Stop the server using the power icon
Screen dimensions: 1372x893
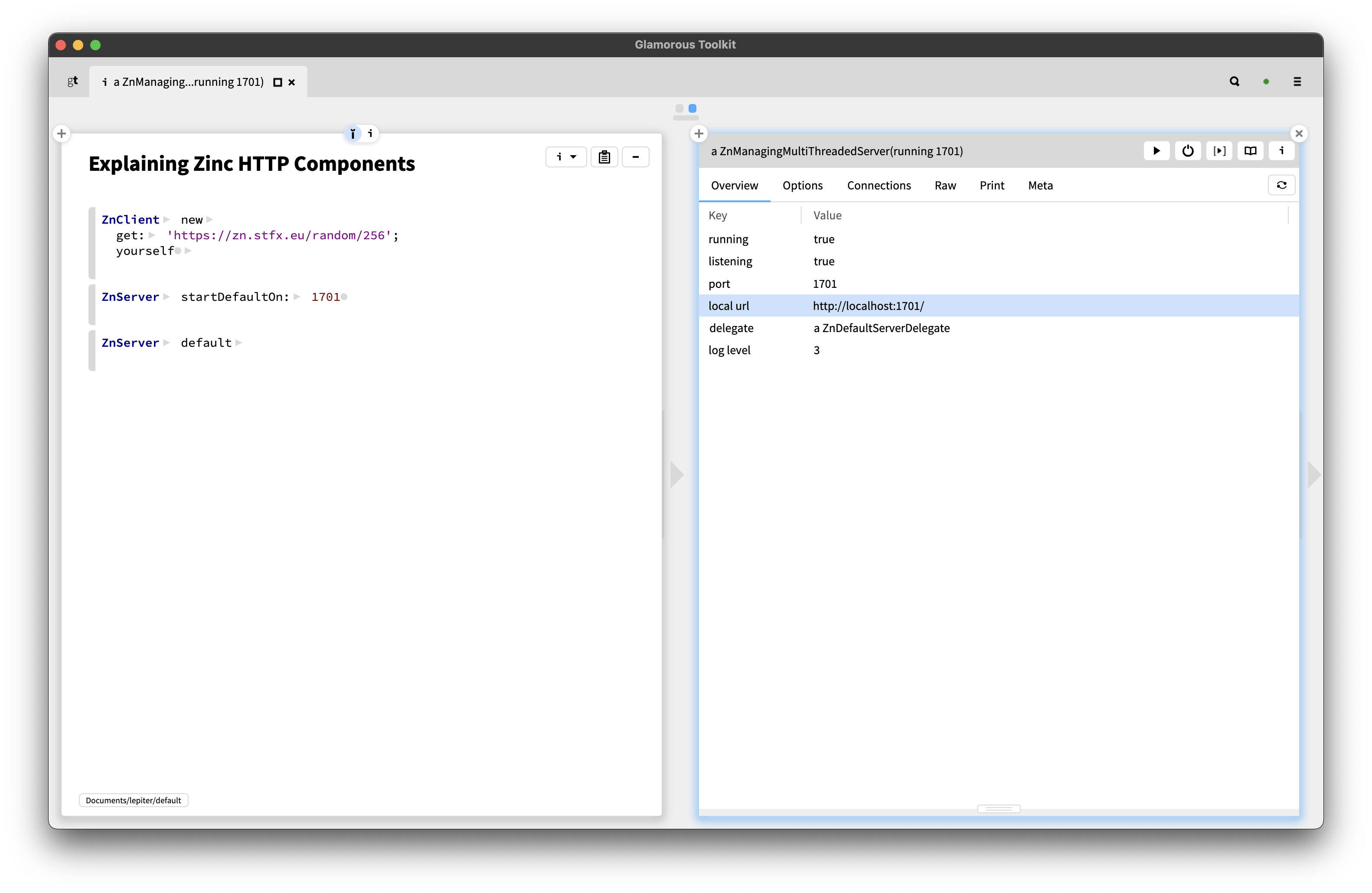pos(1188,151)
